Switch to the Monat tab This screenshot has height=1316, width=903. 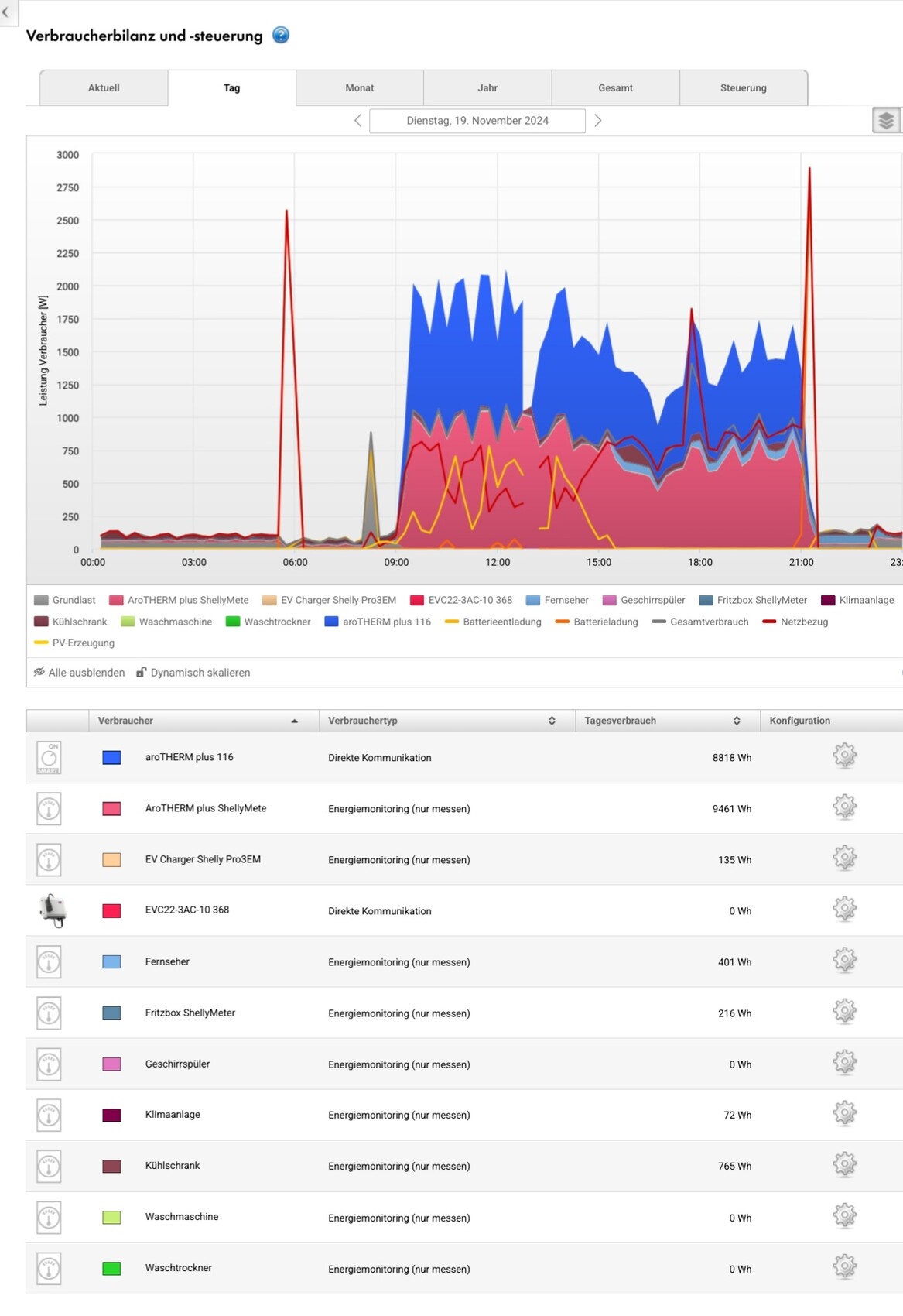tap(359, 88)
